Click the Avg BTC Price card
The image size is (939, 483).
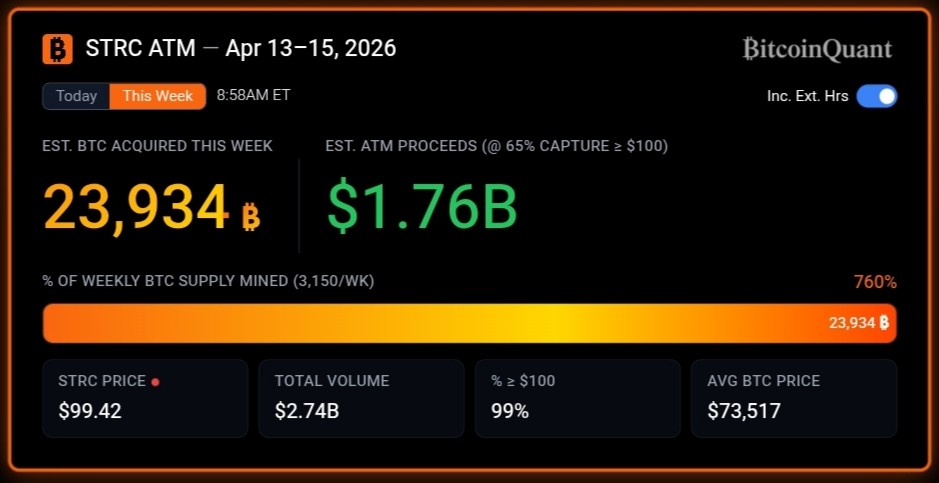coord(794,398)
